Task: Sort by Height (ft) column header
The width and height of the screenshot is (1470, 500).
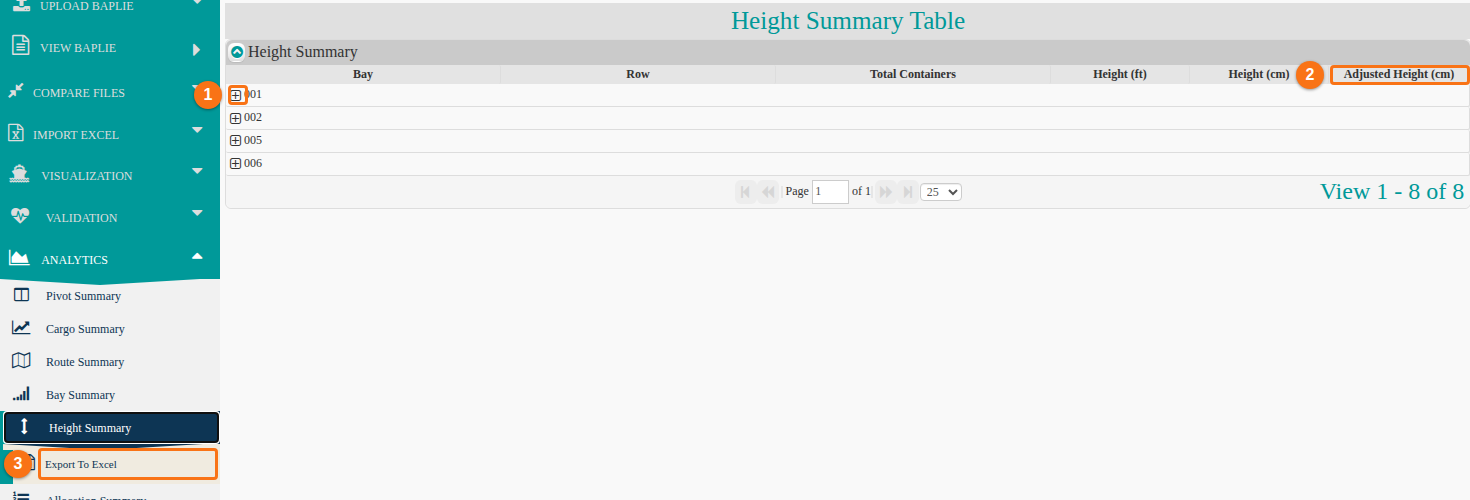Action: [1120, 74]
